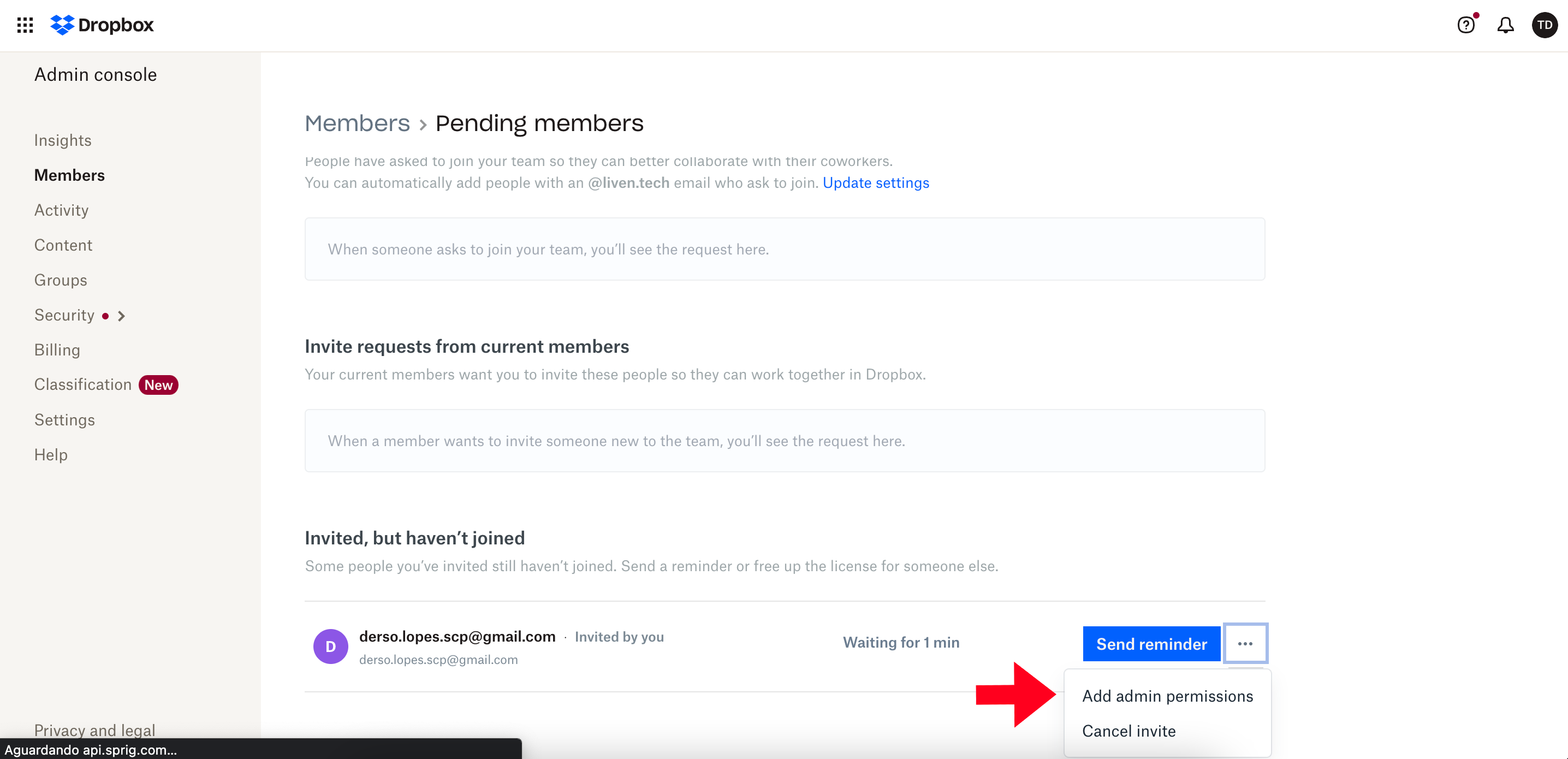Follow the Update settings link

875,182
